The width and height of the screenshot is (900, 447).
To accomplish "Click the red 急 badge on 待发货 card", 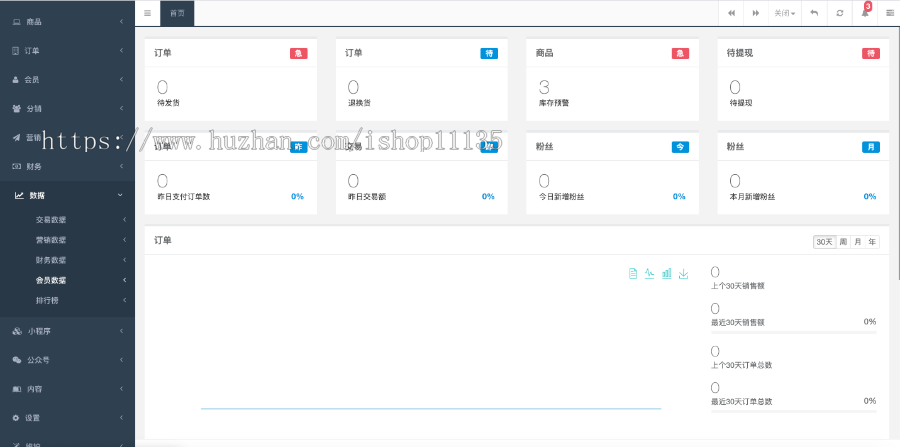I will point(298,53).
